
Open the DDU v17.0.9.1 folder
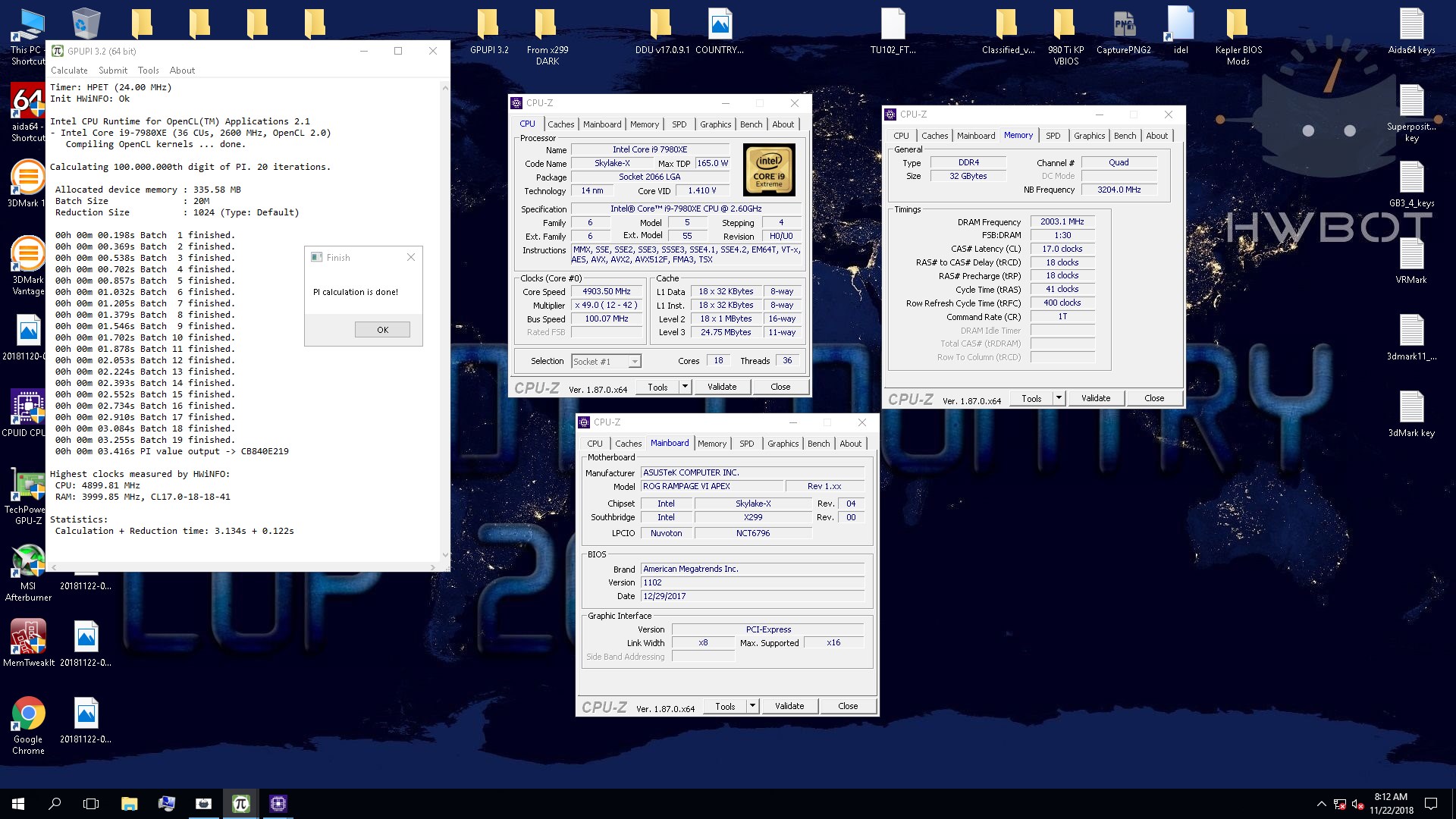(x=661, y=24)
